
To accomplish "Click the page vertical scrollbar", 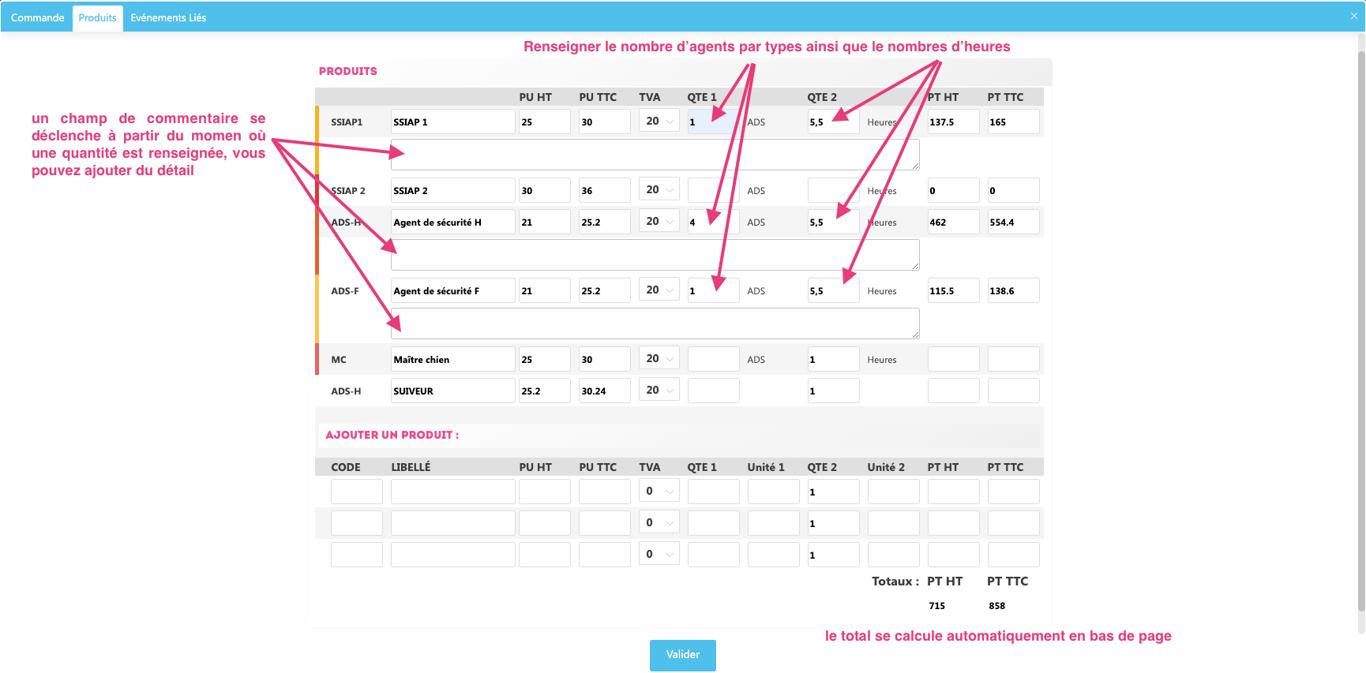I will coord(1360,330).
